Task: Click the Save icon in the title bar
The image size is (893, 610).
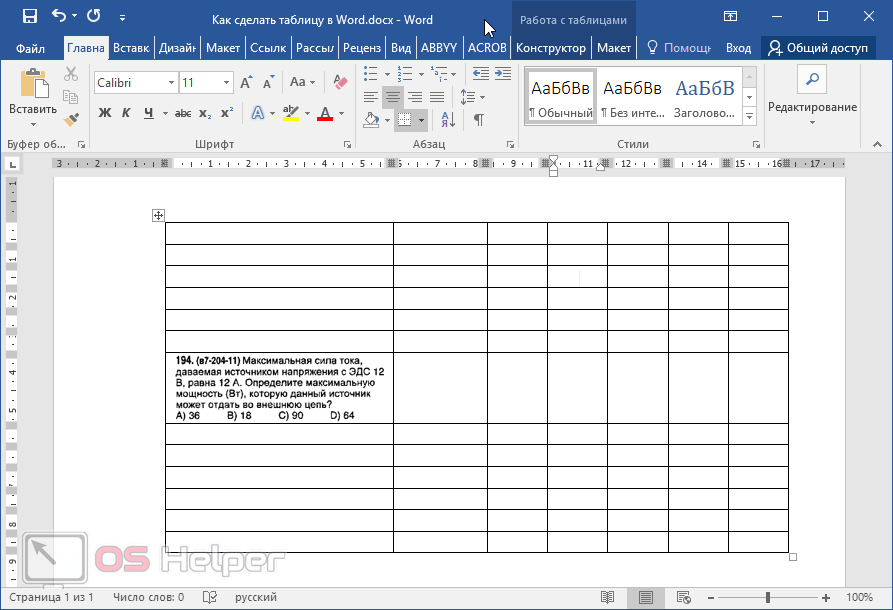Action: tap(29, 16)
